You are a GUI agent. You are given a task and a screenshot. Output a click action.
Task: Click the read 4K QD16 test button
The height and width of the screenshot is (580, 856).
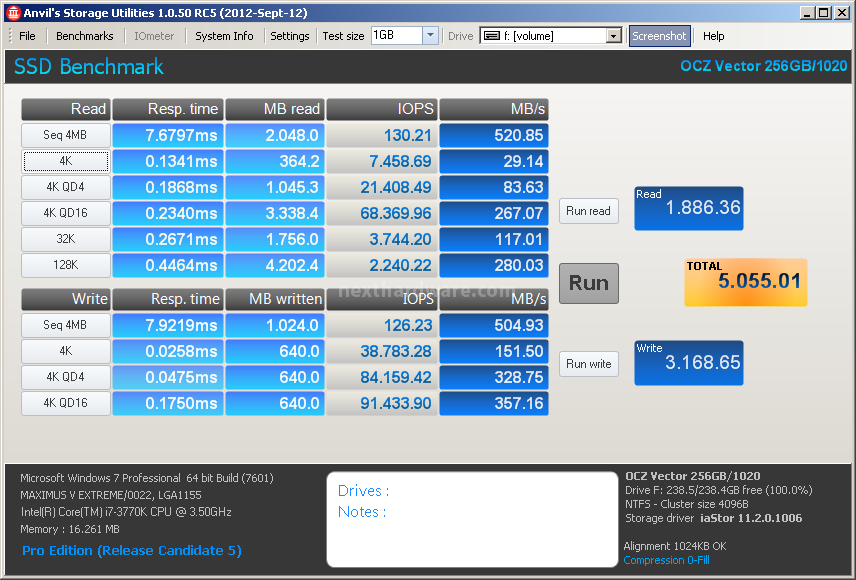coord(66,213)
